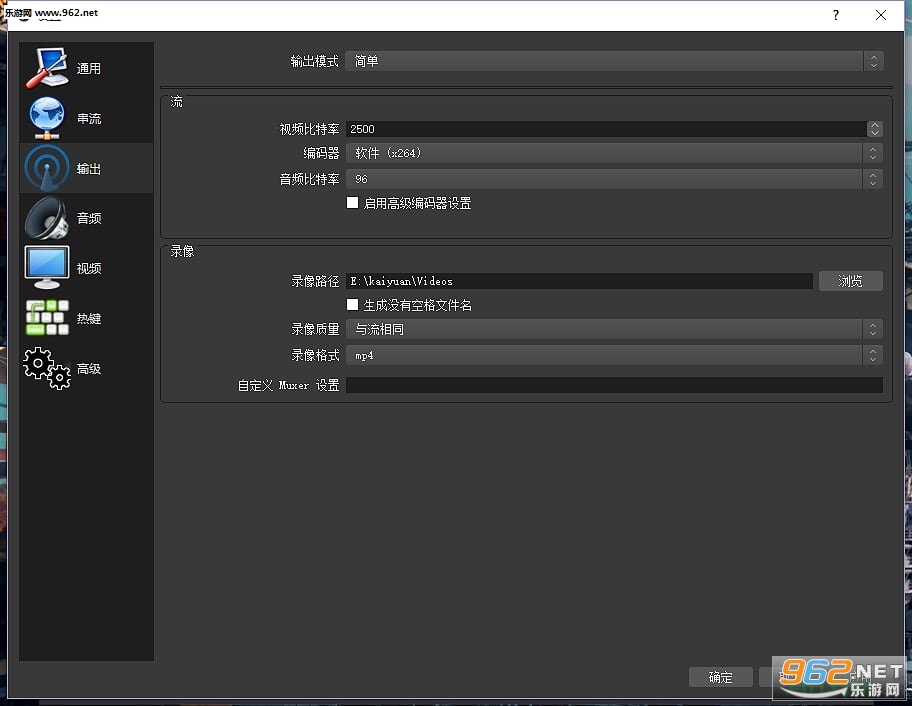Open the 视频 video monitor icon
The width and height of the screenshot is (912, 706).
(47, 268)
